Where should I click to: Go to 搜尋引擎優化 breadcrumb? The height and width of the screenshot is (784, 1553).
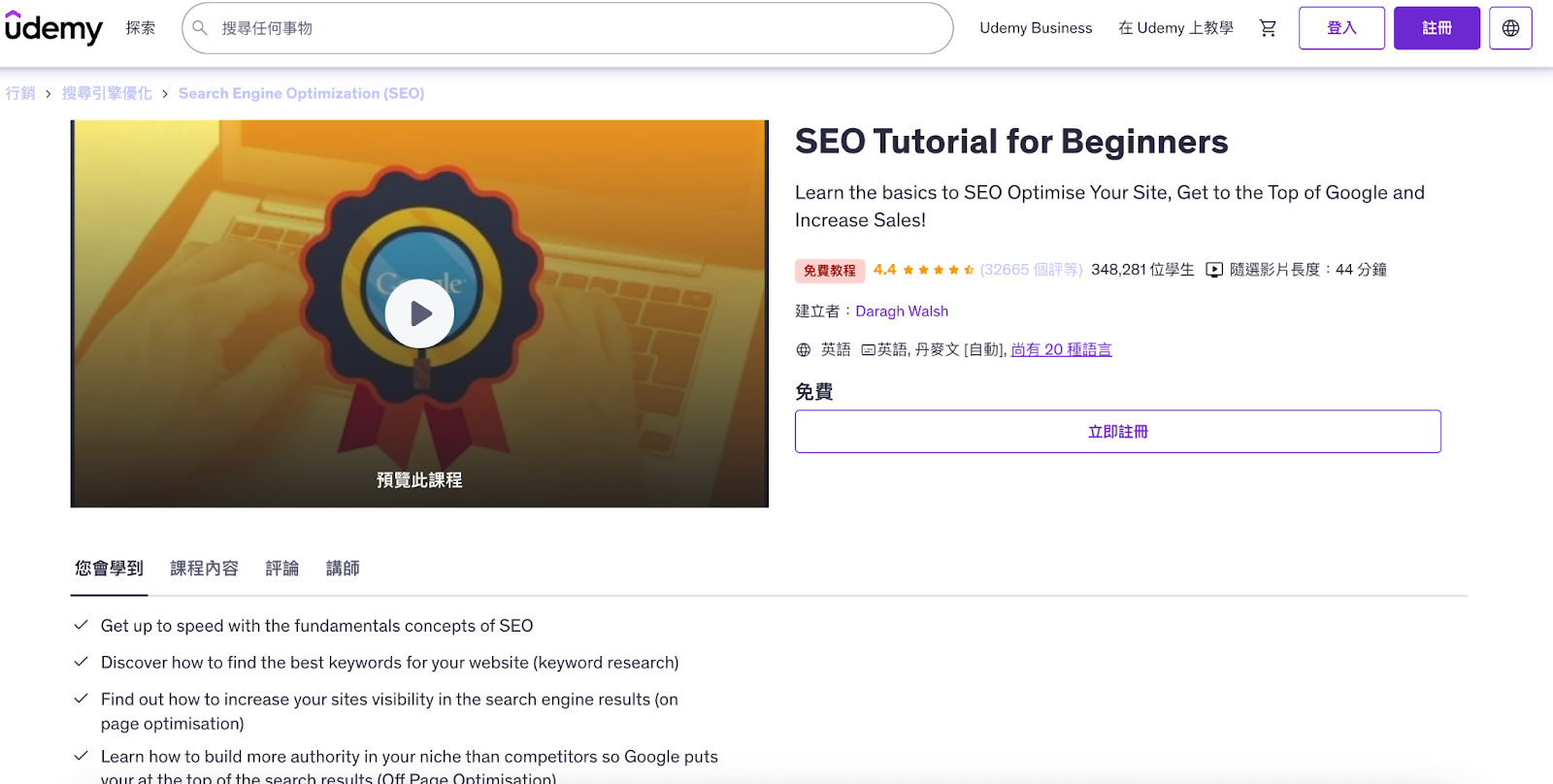(x=107, y=93)
